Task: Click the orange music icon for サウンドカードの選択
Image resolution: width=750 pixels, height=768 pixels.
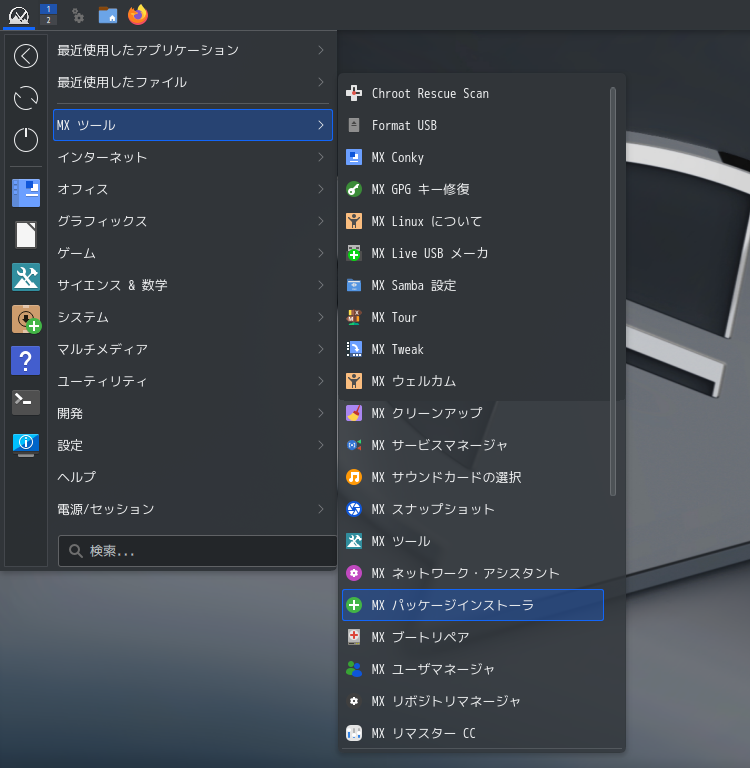Action: (354, 477)
